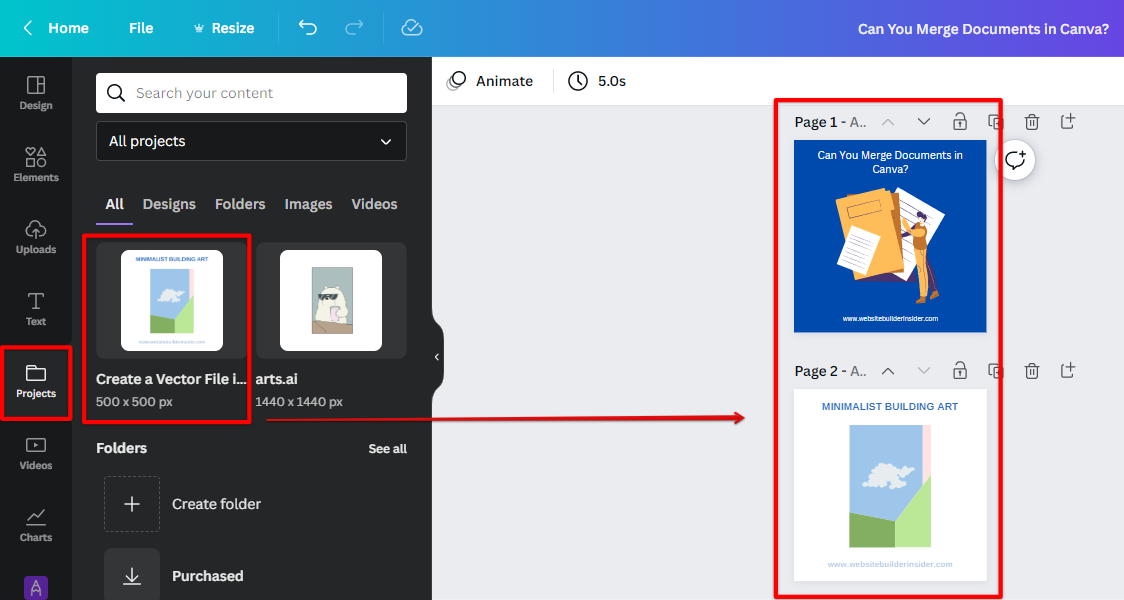Switch to the Designs tab
The image size is (1124, 600).
click(x=169, y=204)
